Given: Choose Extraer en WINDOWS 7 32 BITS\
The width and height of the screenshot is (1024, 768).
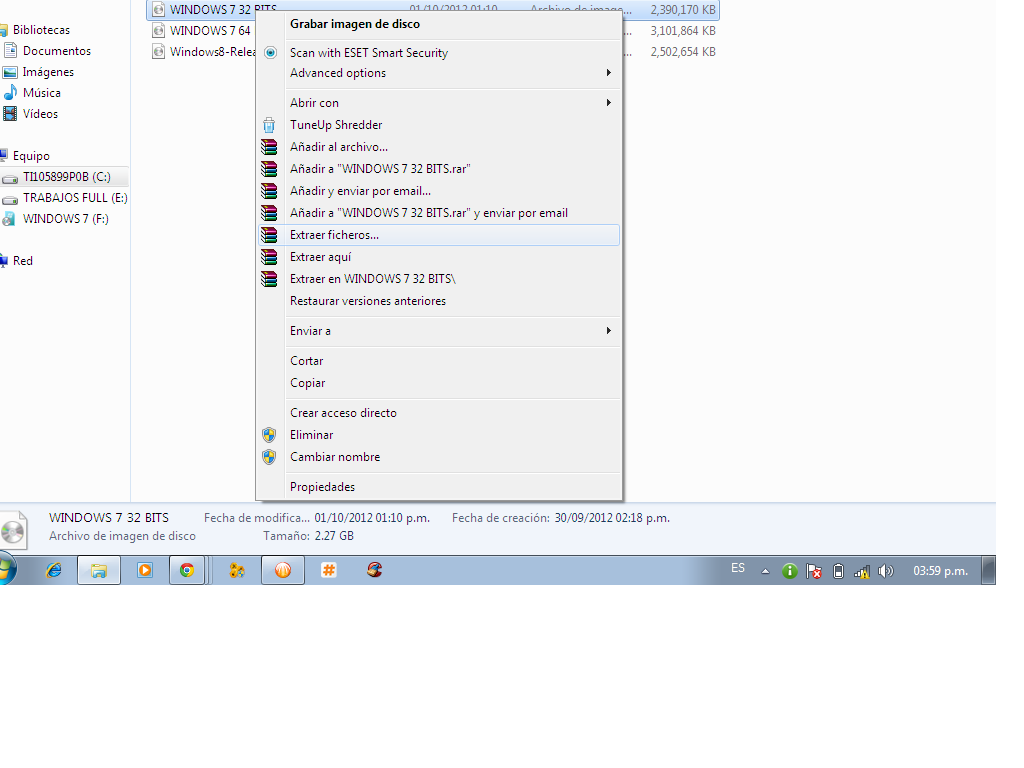Looking at the screenshot, I should coord(373,279).
